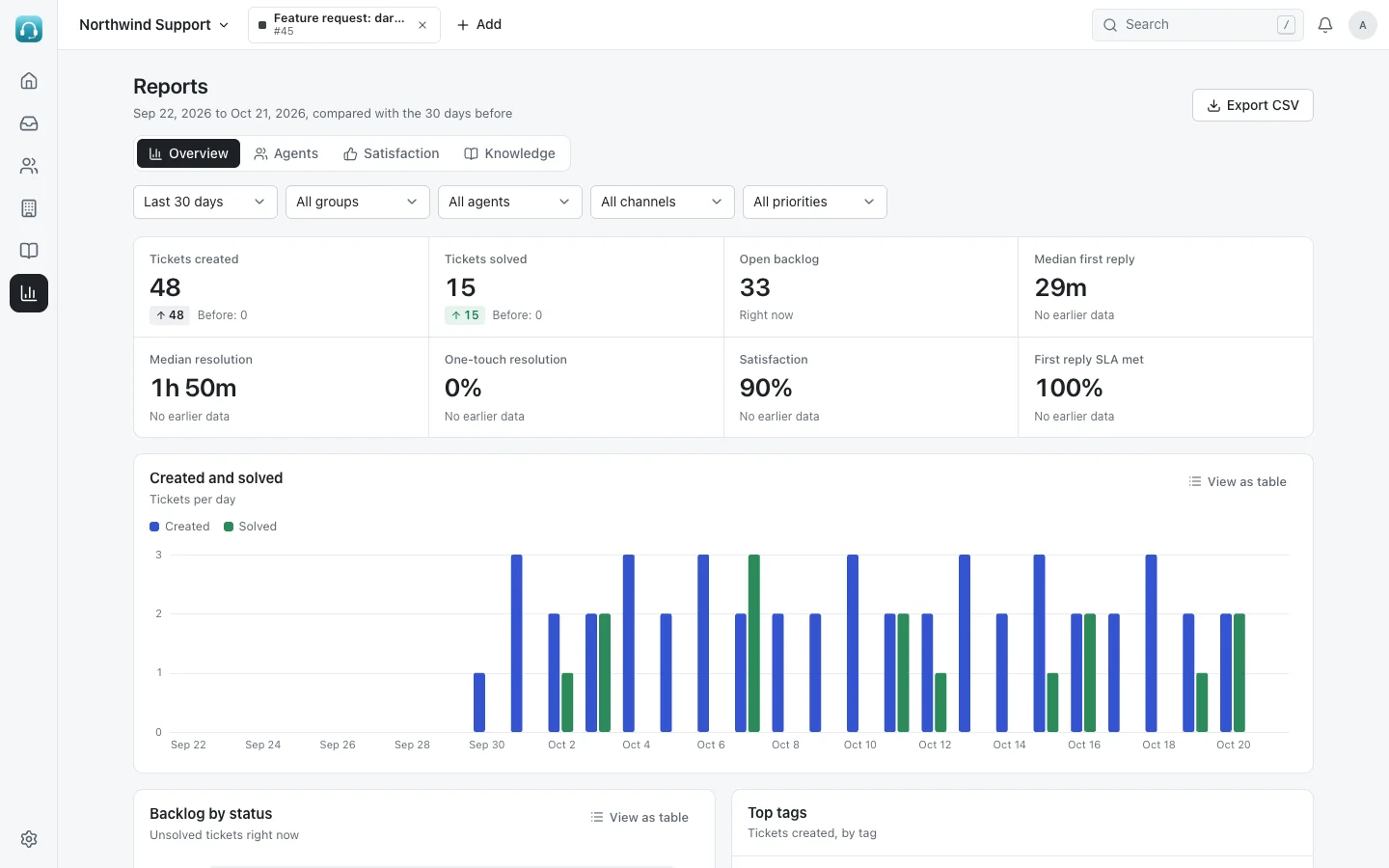Click the Satisfaction 90% value
Viewport: 1389px width, 868px height.
coord(766,388)
